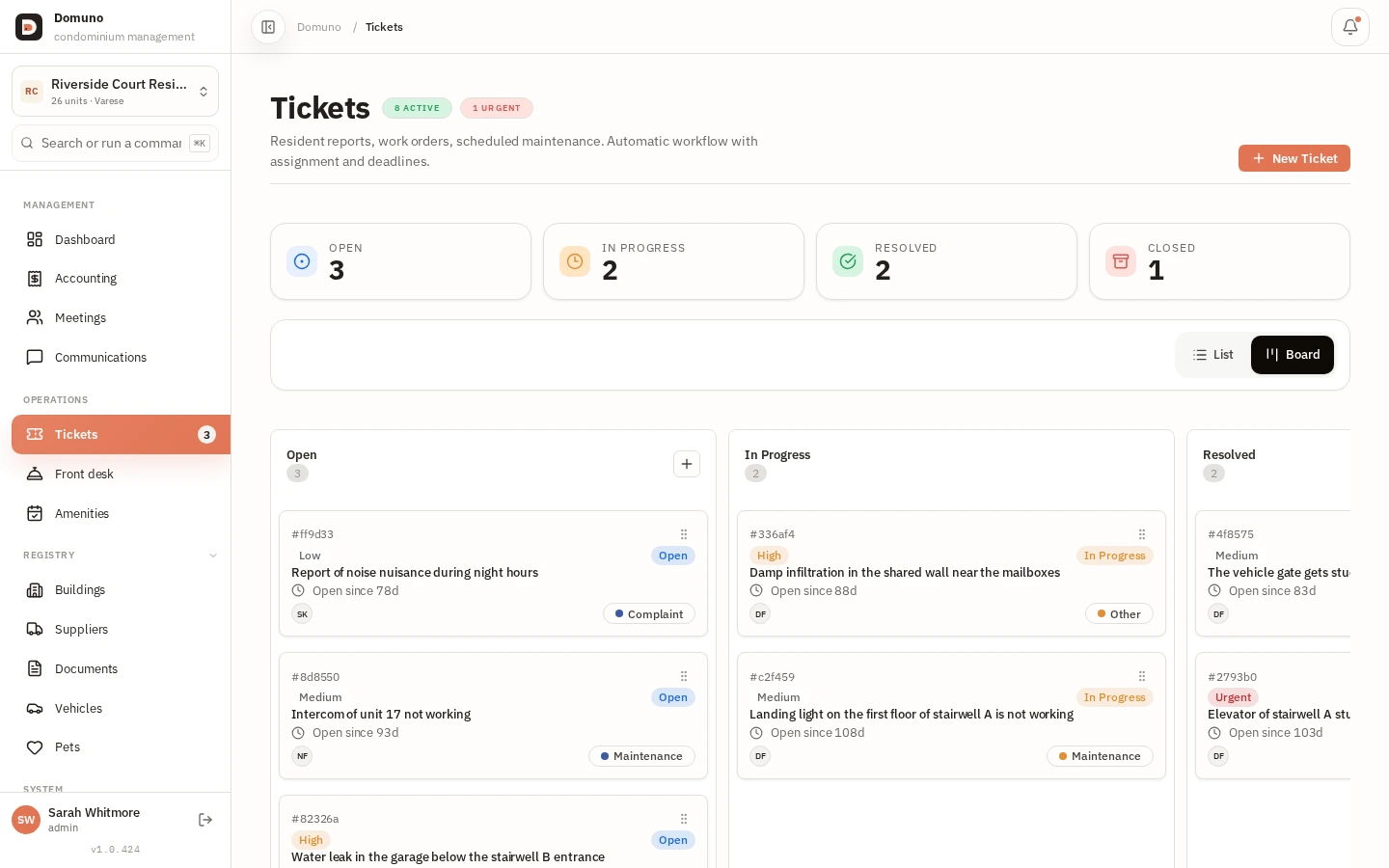Click the Accounting dollar icon

pyautogui.click(x=35, y=279)
